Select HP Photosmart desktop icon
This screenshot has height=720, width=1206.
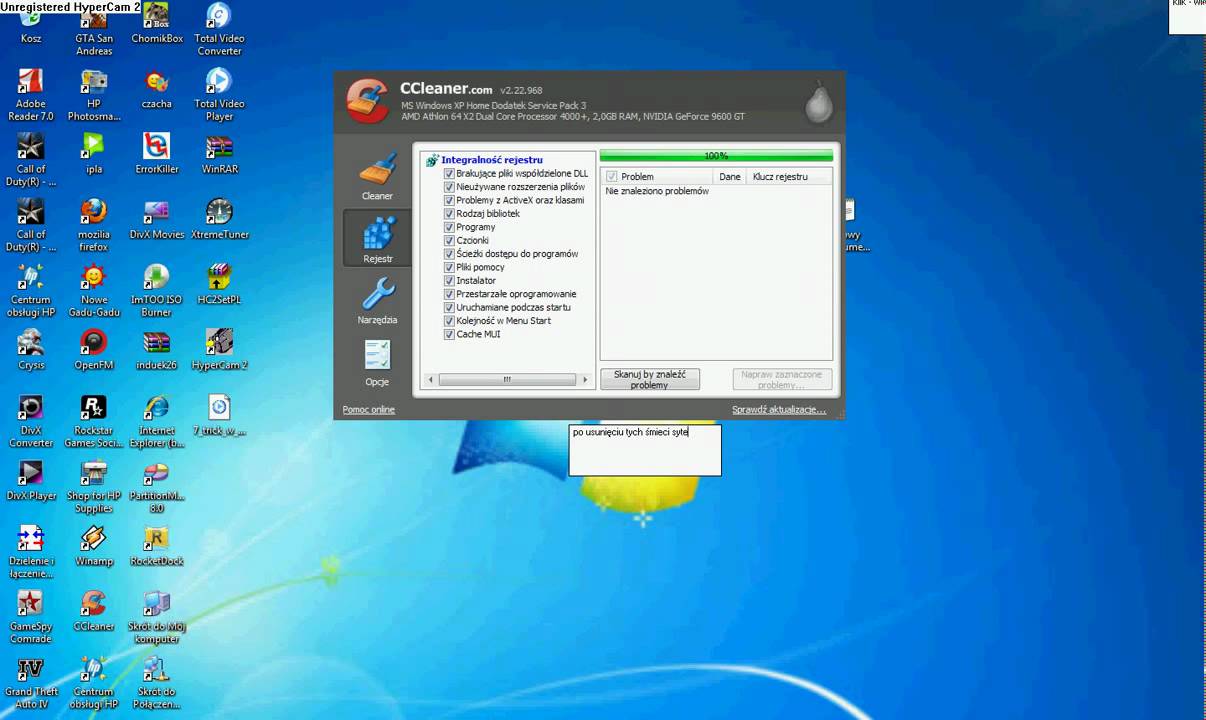coord(94,95)
